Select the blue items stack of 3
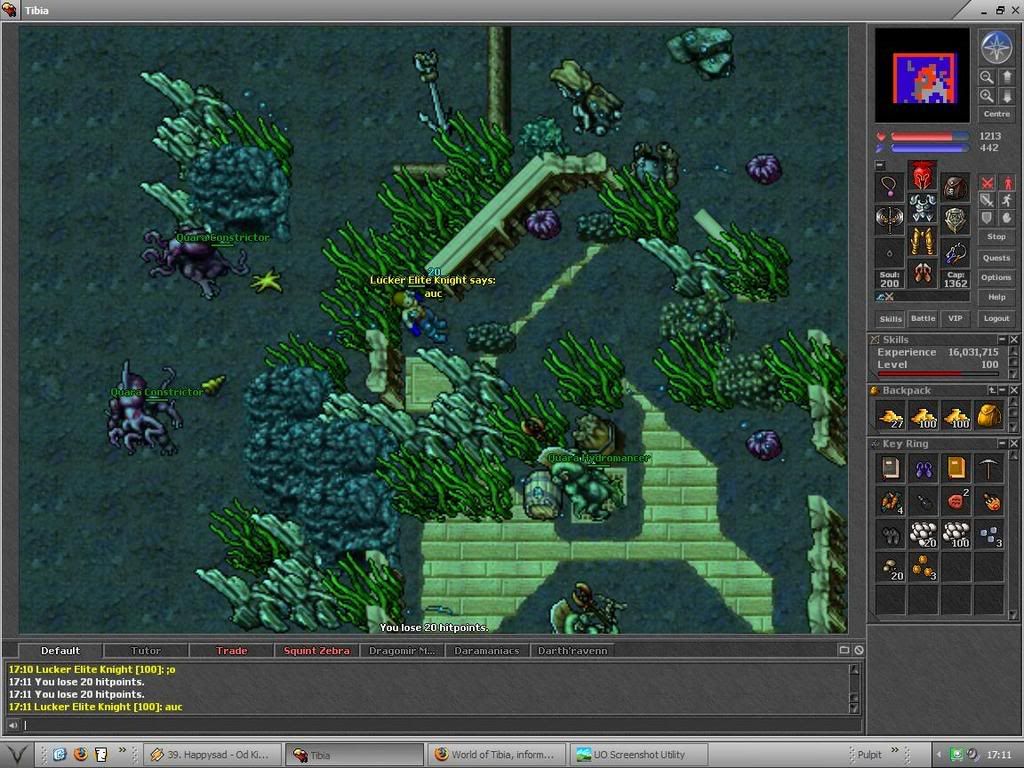Viewport: 1024px width, 768px height. click(x=988, y=534)
